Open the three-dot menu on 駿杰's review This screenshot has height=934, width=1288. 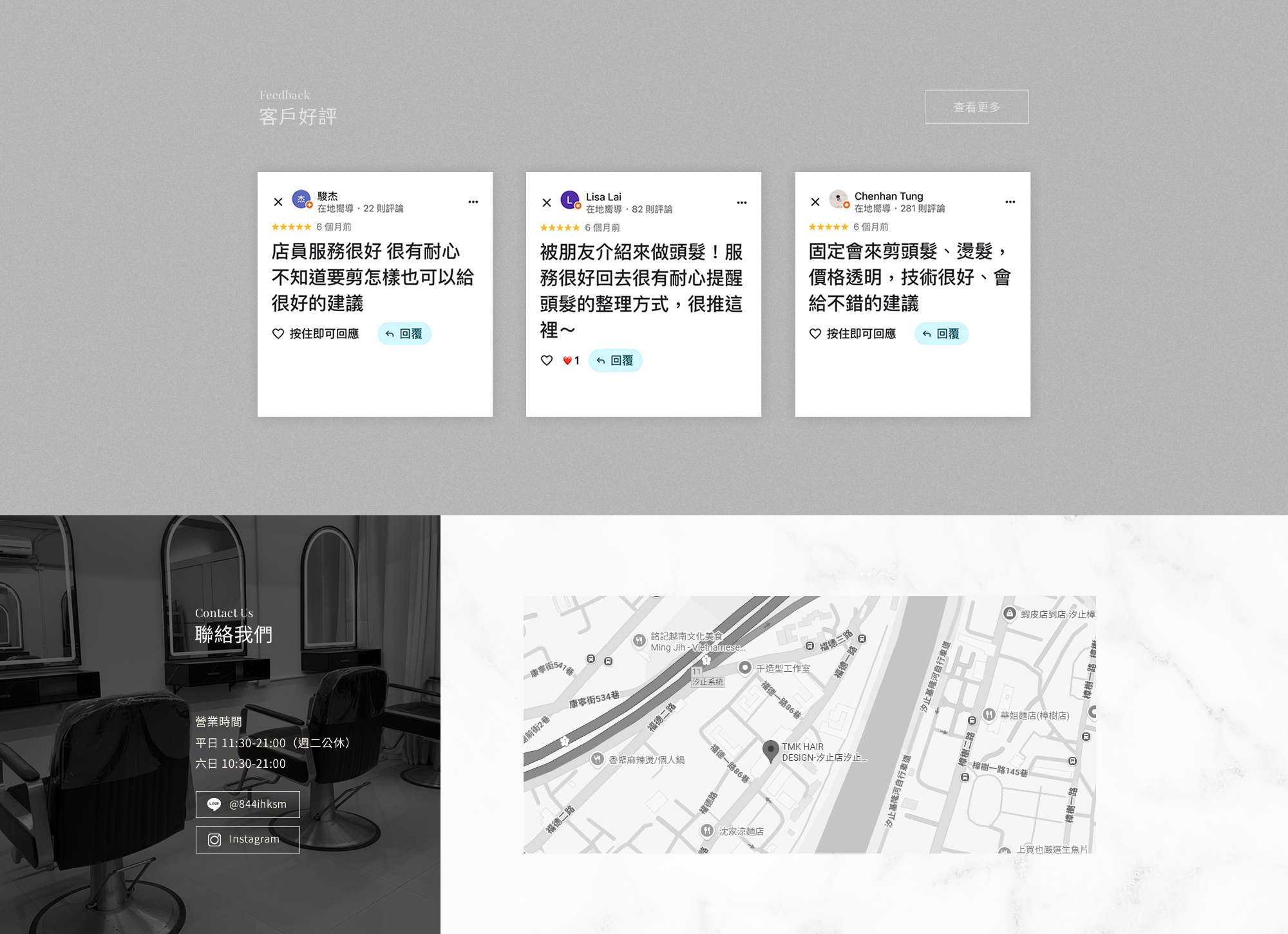pos(473,202)
